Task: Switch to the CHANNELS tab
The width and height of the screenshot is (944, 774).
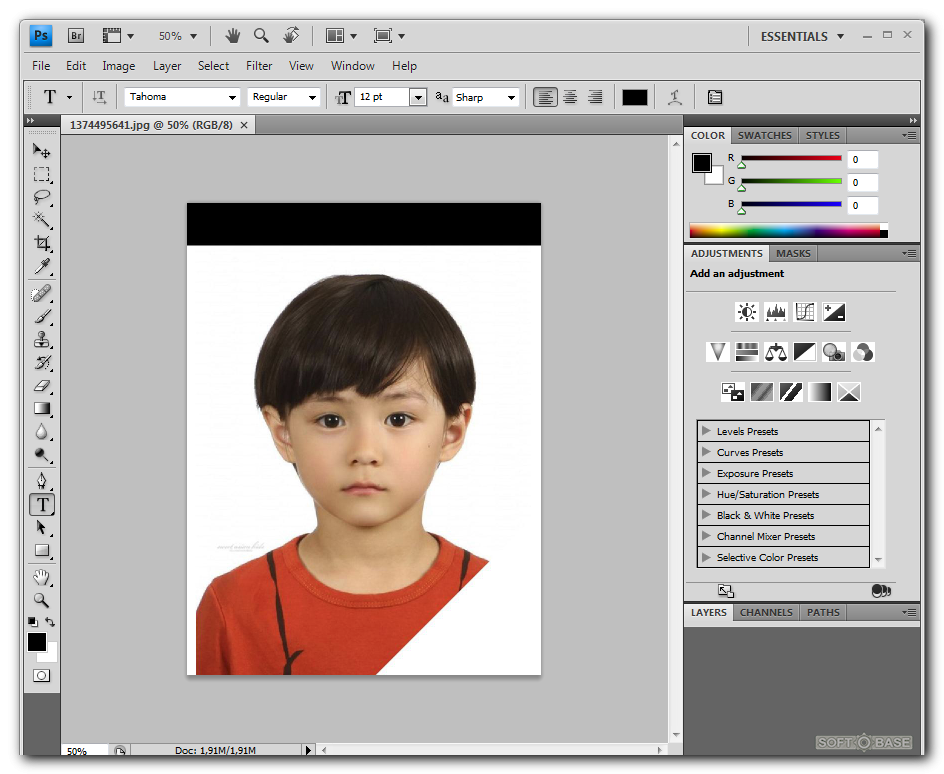Action: [x=766, y=612]
